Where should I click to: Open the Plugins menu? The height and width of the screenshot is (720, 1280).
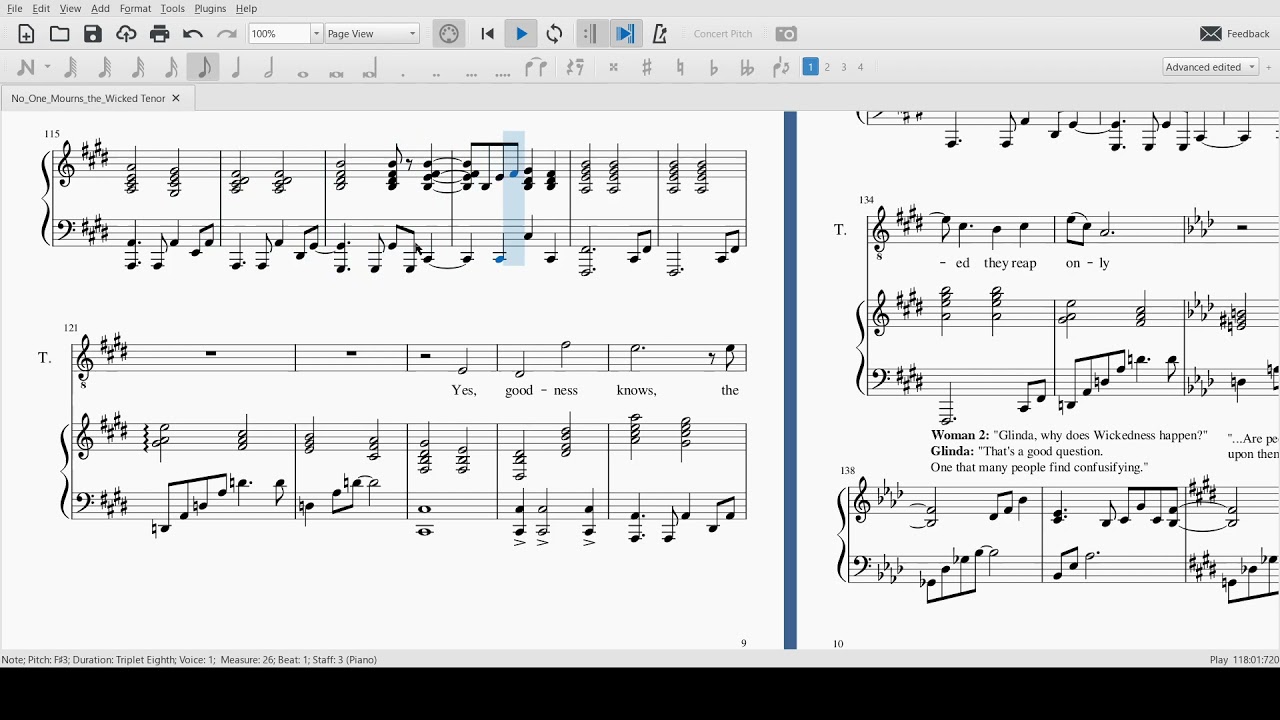pos(210,9)
